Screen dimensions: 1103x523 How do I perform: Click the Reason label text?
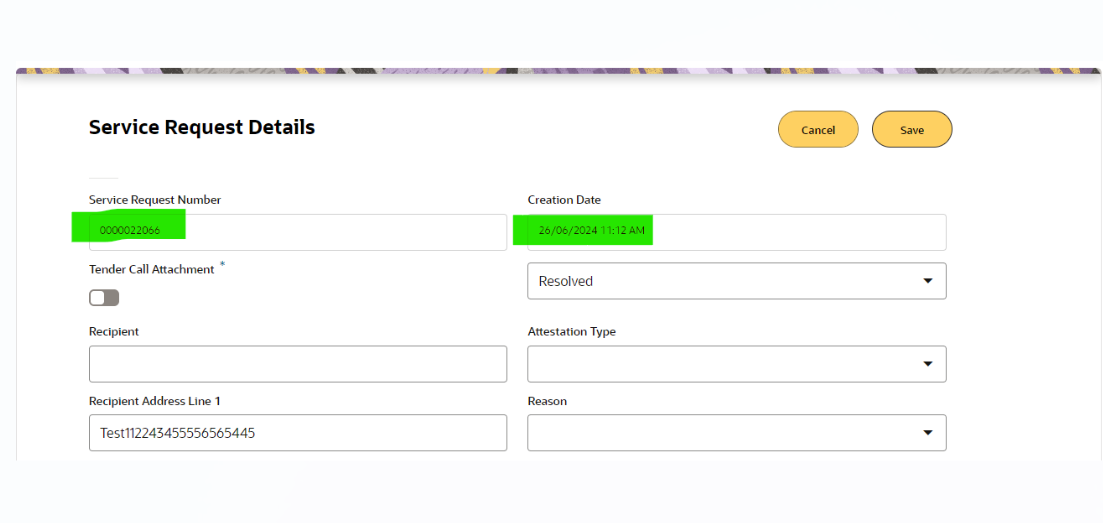(x=547, y=401)
